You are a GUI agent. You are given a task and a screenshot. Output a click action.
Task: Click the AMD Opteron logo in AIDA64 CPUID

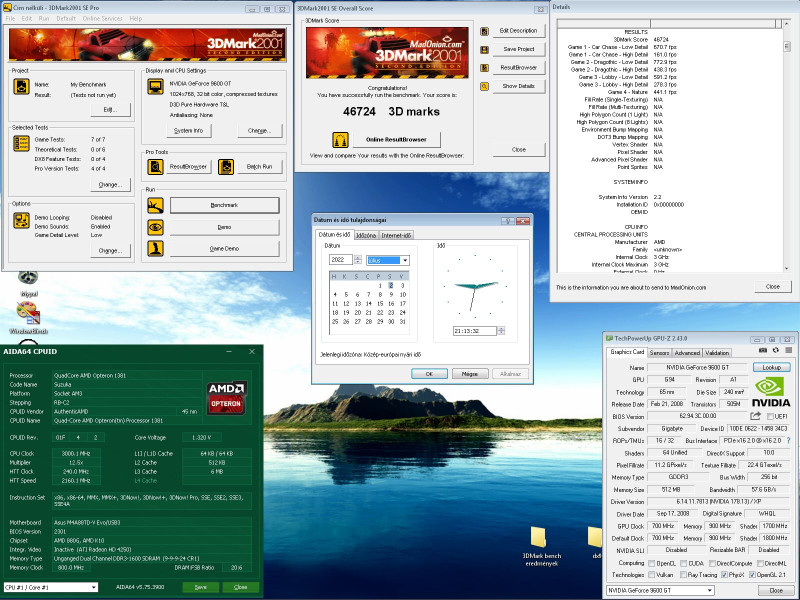point(227,397)
